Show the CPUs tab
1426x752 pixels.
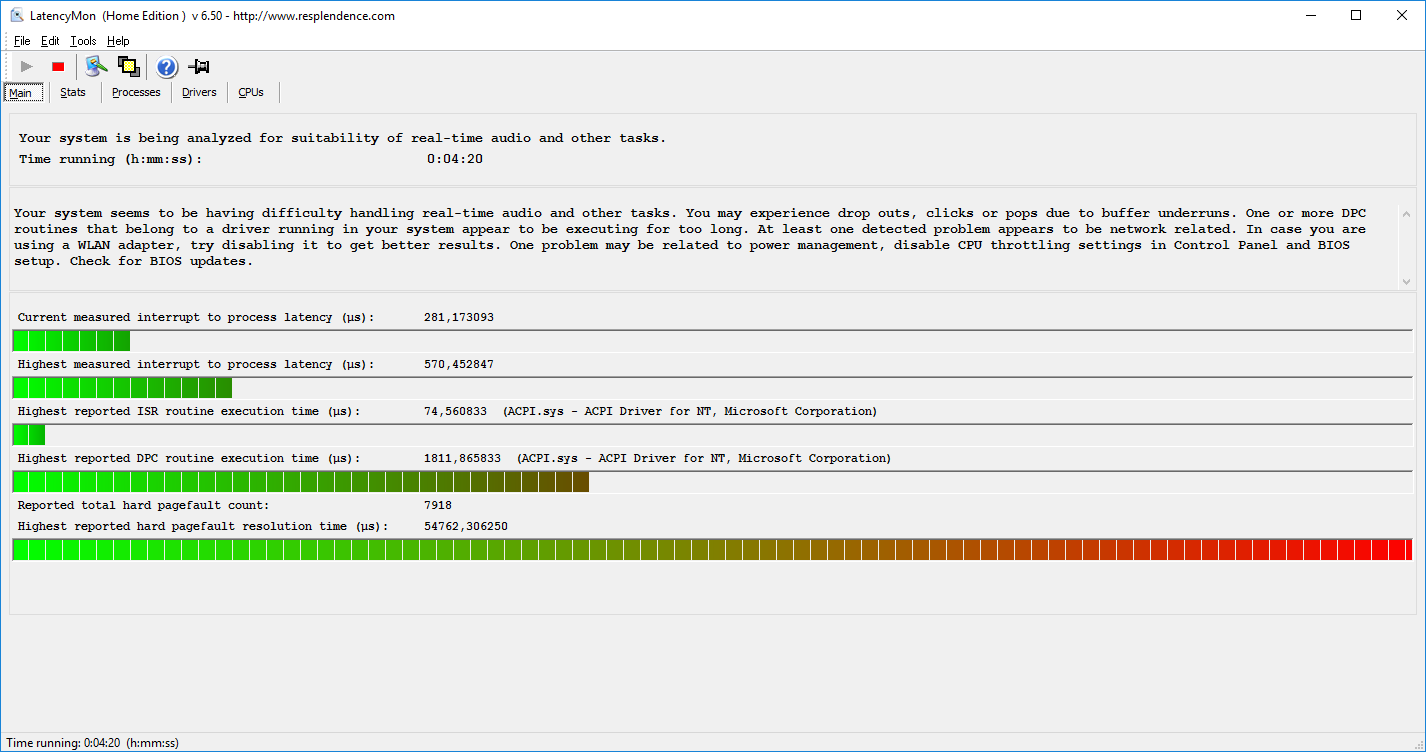251,92
